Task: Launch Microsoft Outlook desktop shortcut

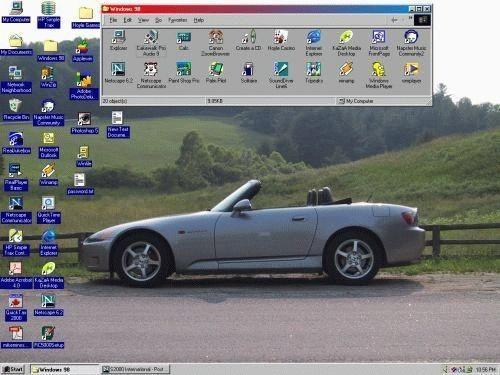Action: 49,145
